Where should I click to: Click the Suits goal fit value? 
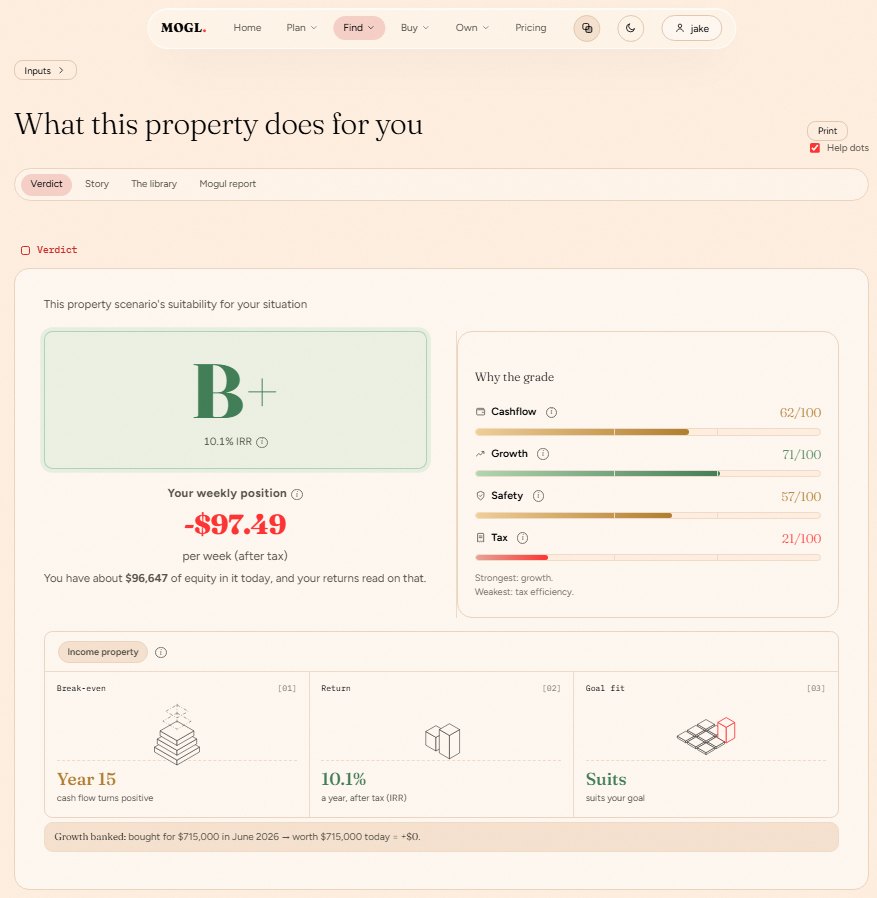606,779
